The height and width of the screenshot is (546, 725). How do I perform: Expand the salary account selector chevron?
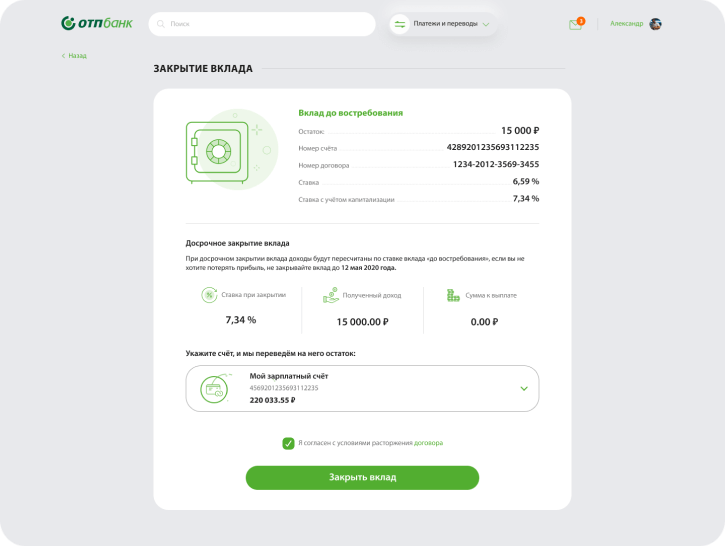click(524, 388)
